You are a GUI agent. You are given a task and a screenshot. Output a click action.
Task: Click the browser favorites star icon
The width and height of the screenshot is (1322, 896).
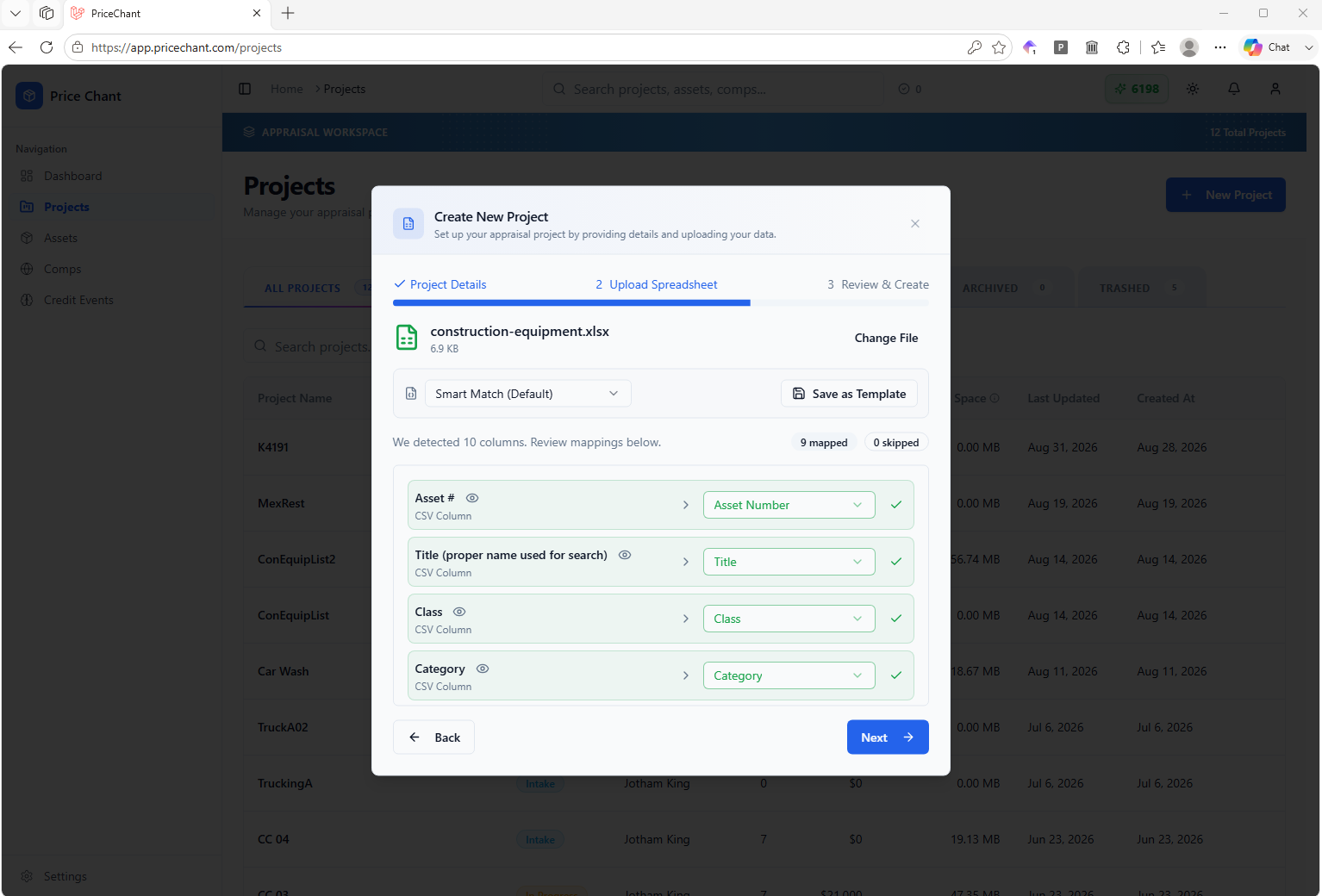(x=999, y=47)
